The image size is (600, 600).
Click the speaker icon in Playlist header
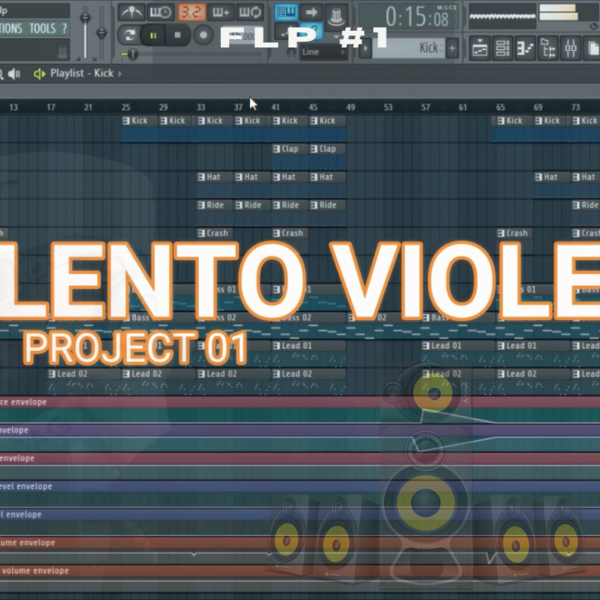(x=14, y=73)
